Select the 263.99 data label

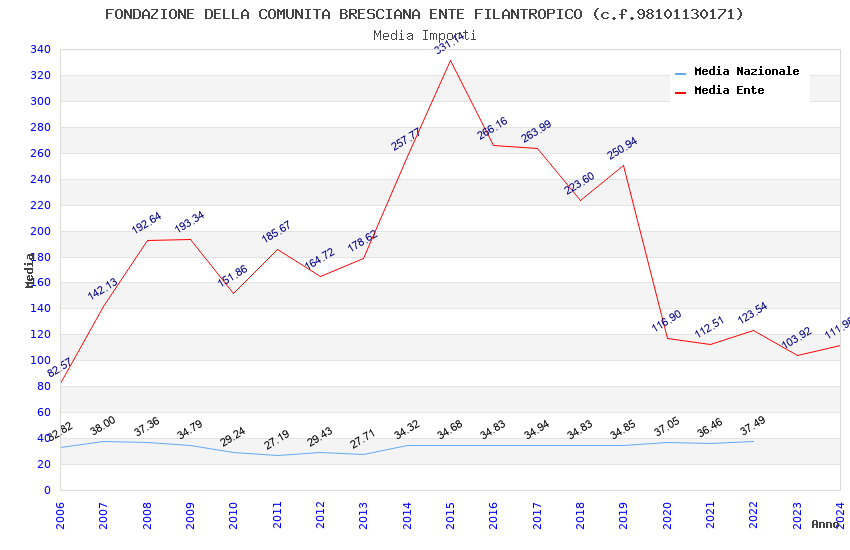pos(536,131)
